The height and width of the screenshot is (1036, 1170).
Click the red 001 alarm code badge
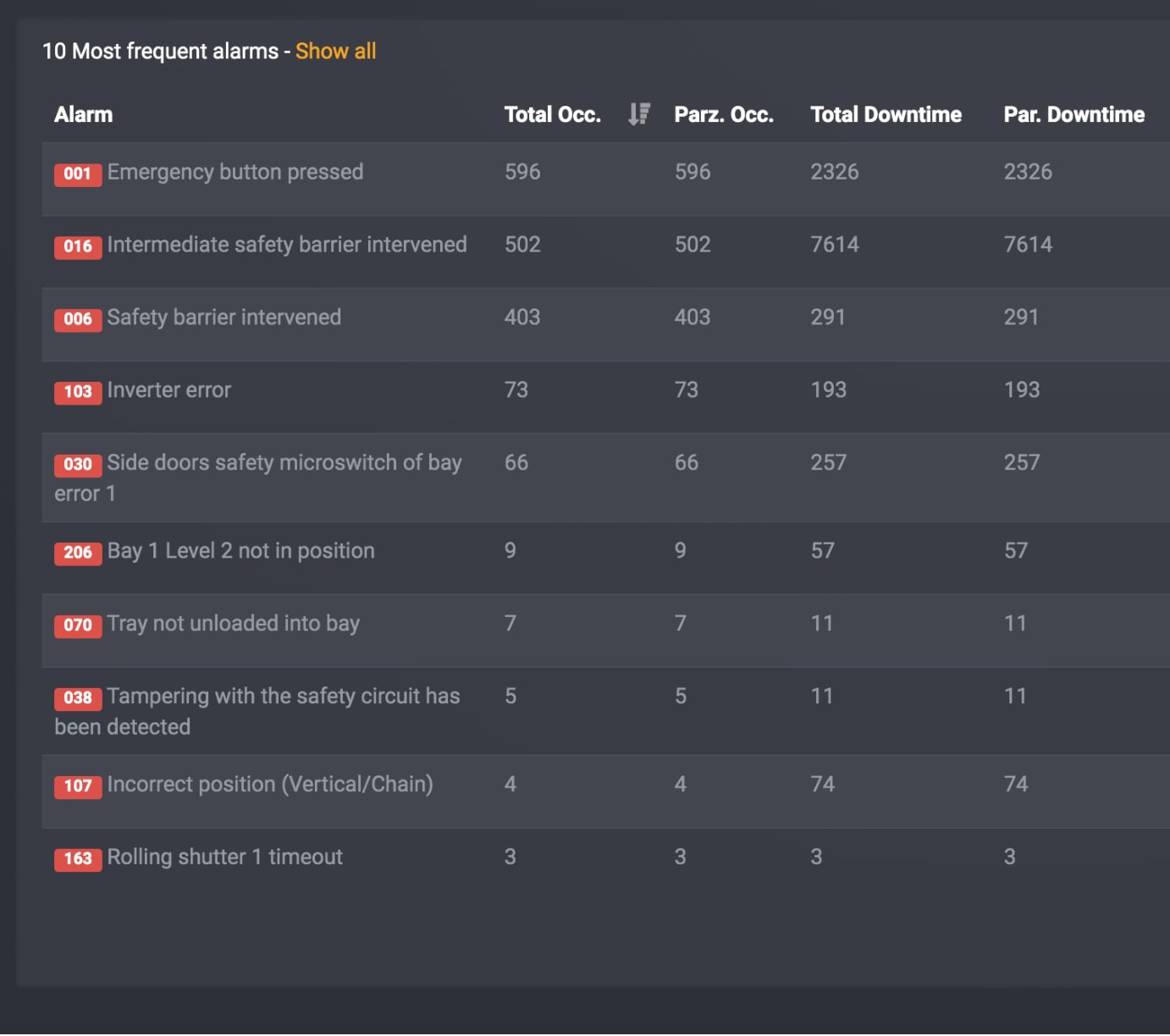click(x=78, y=174)
